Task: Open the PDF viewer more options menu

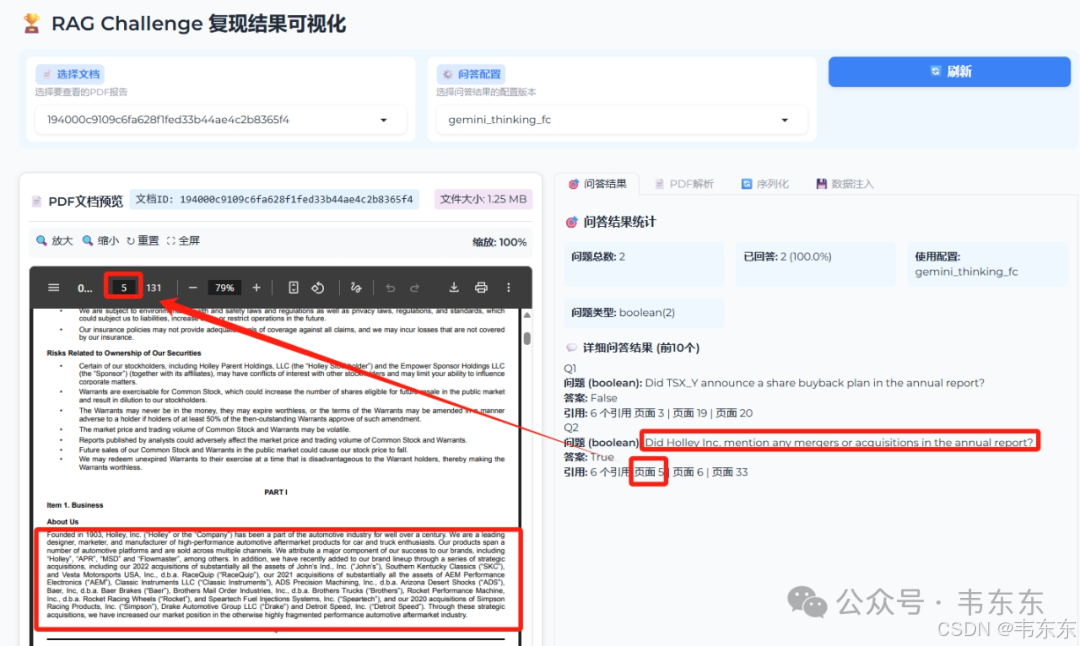Action: pyautogui.click(x=508, y=288)
